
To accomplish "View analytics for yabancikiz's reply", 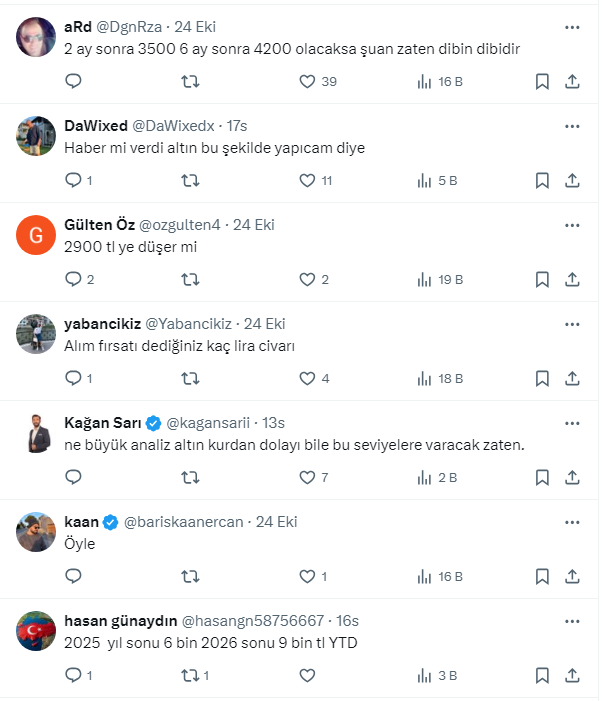I will coord(424,379).
